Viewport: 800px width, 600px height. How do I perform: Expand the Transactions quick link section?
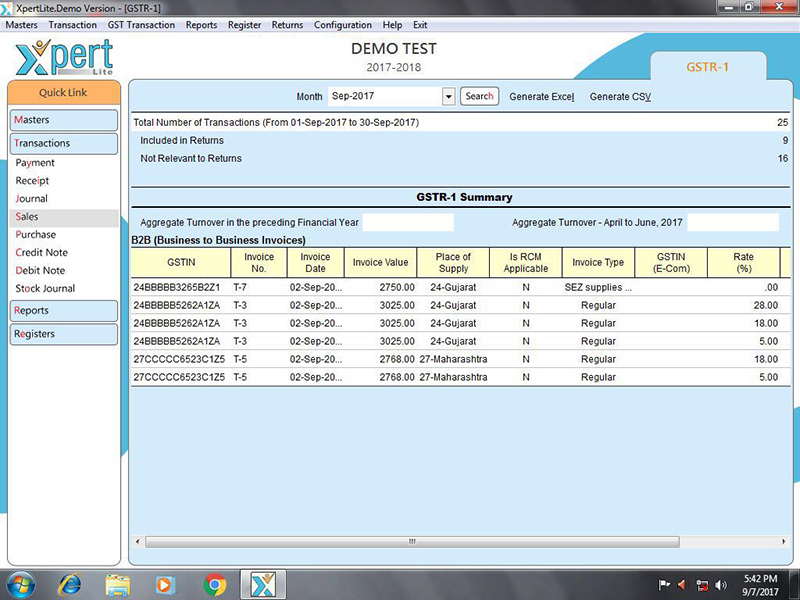(64, 143)
